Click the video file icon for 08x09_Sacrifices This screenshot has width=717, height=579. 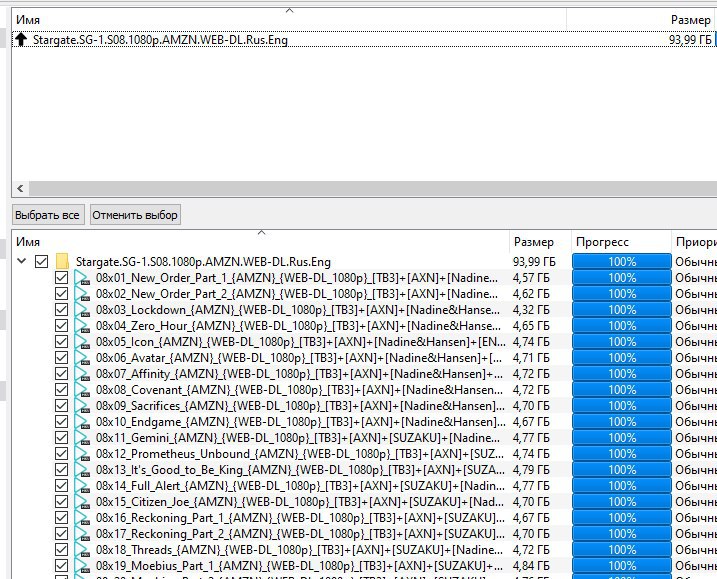coord(82,406)
